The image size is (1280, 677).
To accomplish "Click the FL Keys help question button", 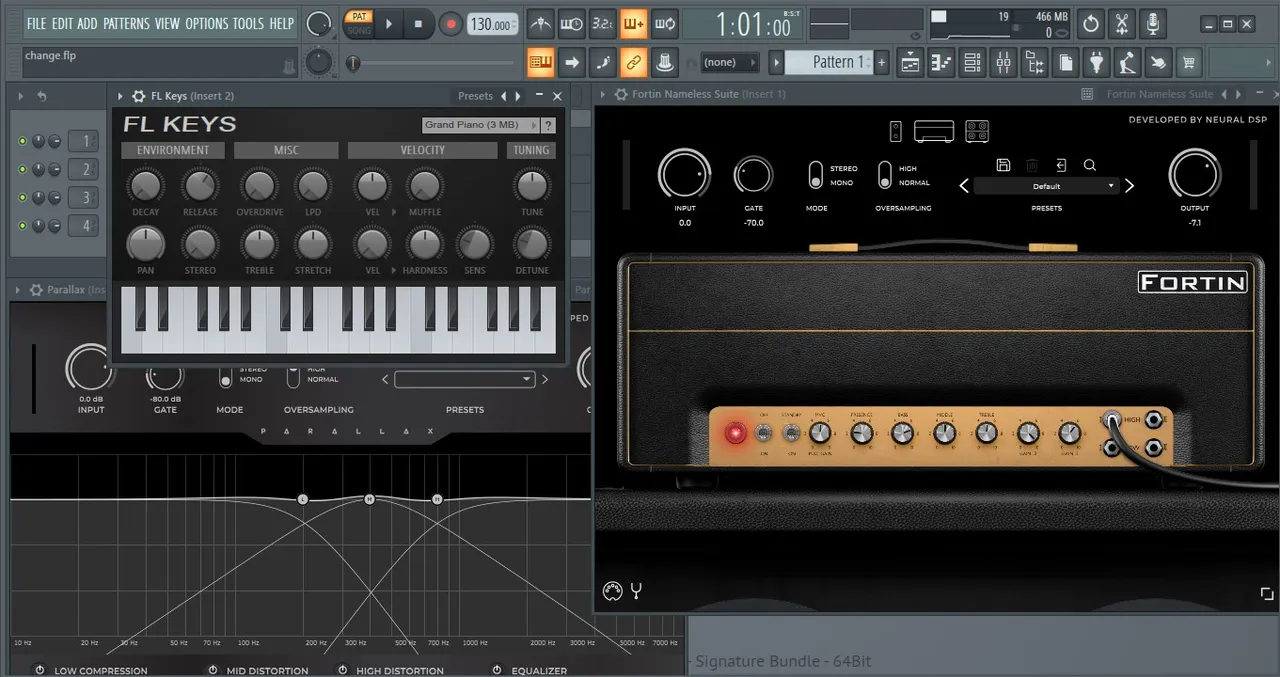I will pos(548,125).
